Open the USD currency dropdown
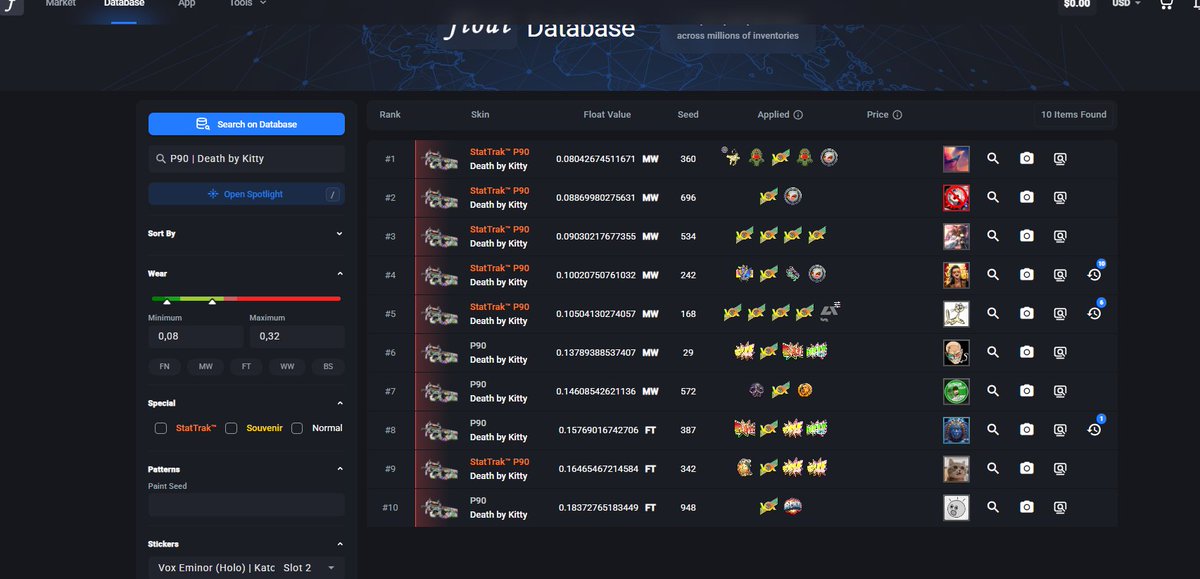The width and height of the screenshot is (1200, 579). click(1127, 4)
